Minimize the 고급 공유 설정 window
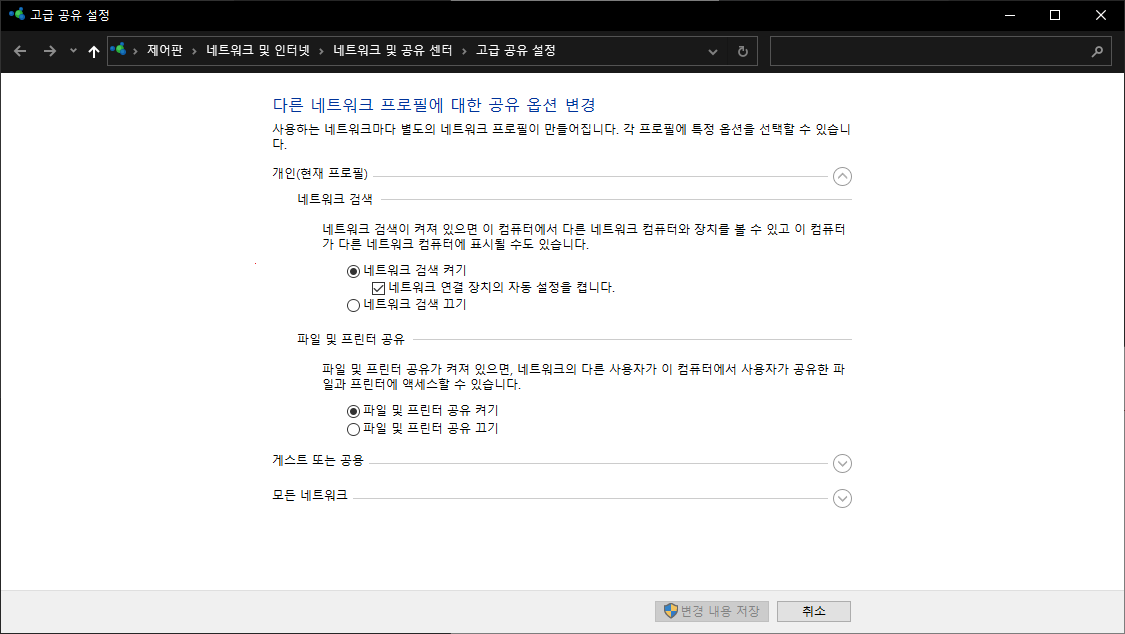 [1009, 15]
